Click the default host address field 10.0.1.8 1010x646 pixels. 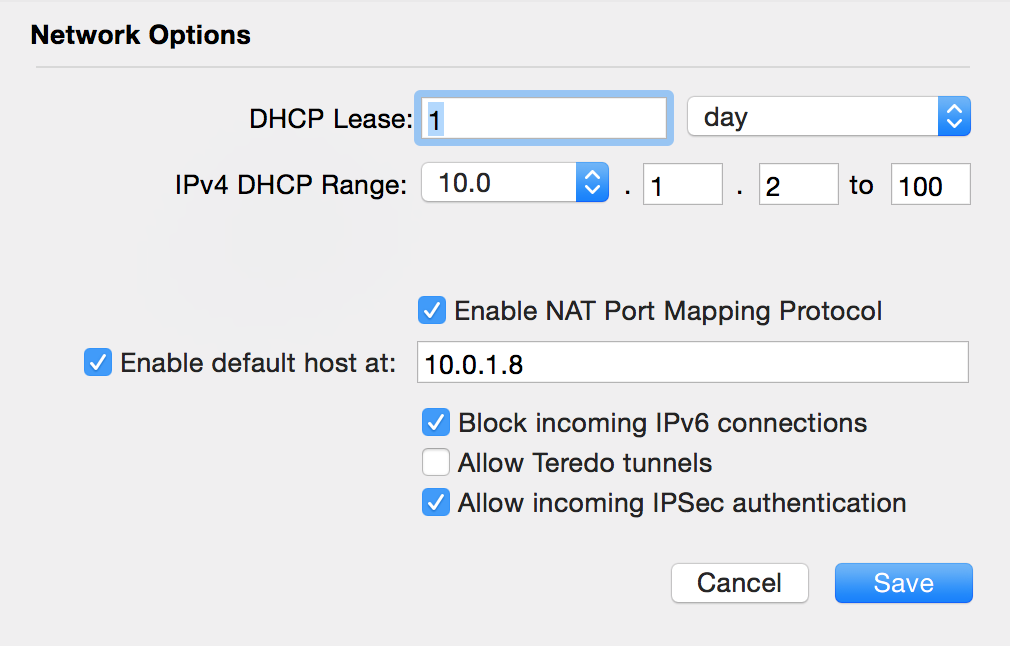point(692,363)
